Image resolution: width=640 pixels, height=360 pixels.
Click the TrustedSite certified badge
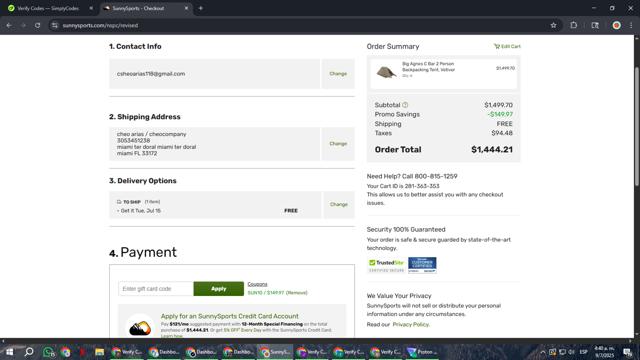tap(386, 265)
